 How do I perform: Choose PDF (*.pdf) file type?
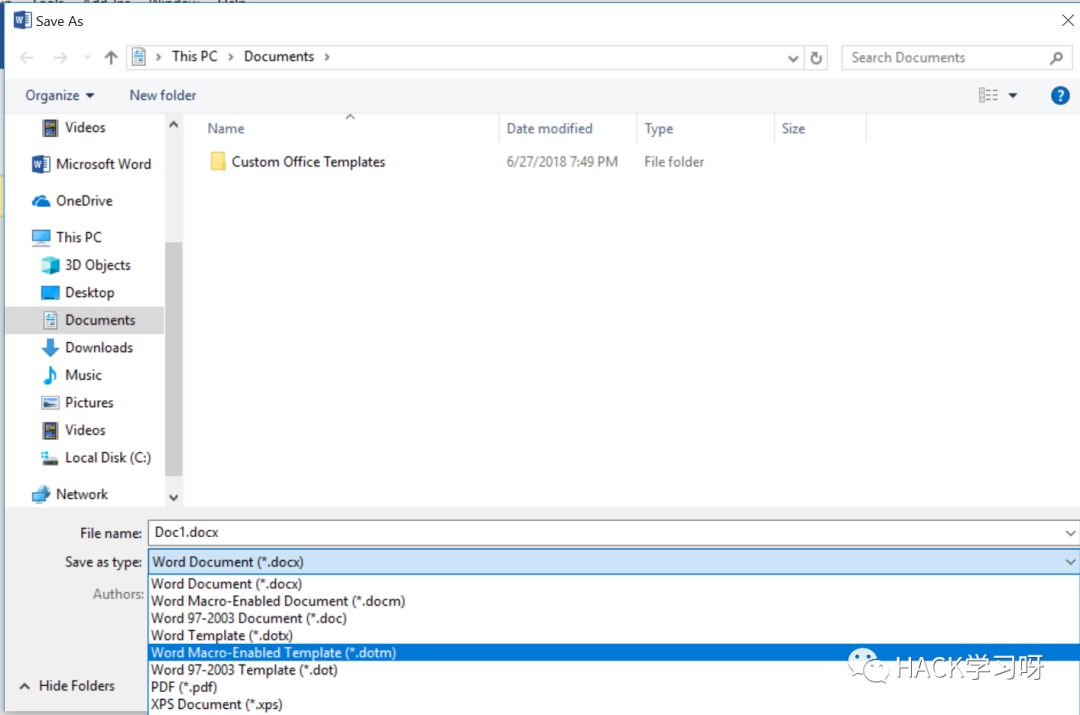pos(184,687)
